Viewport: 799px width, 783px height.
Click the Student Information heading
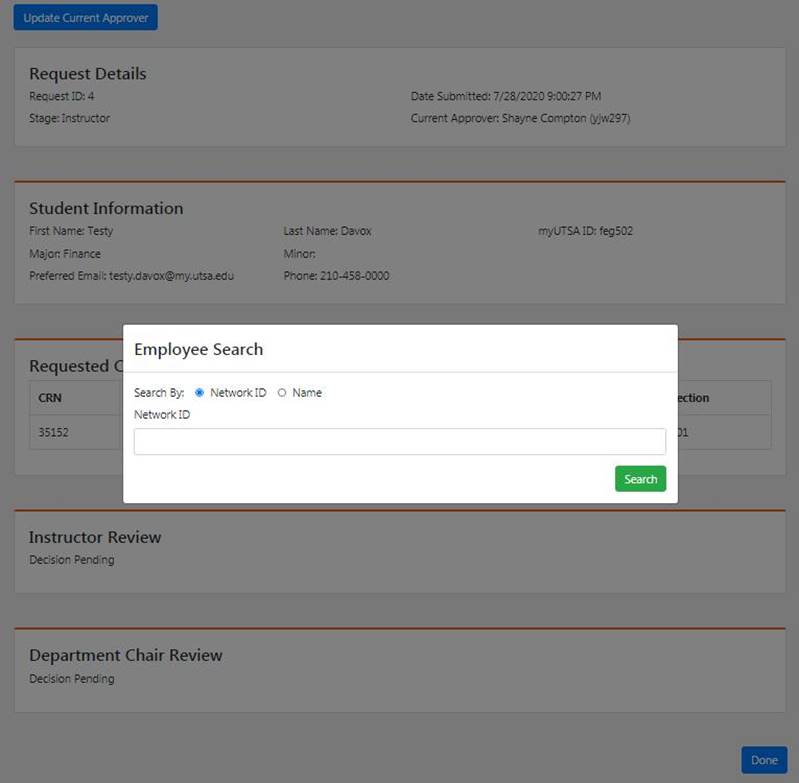(106, 208)
